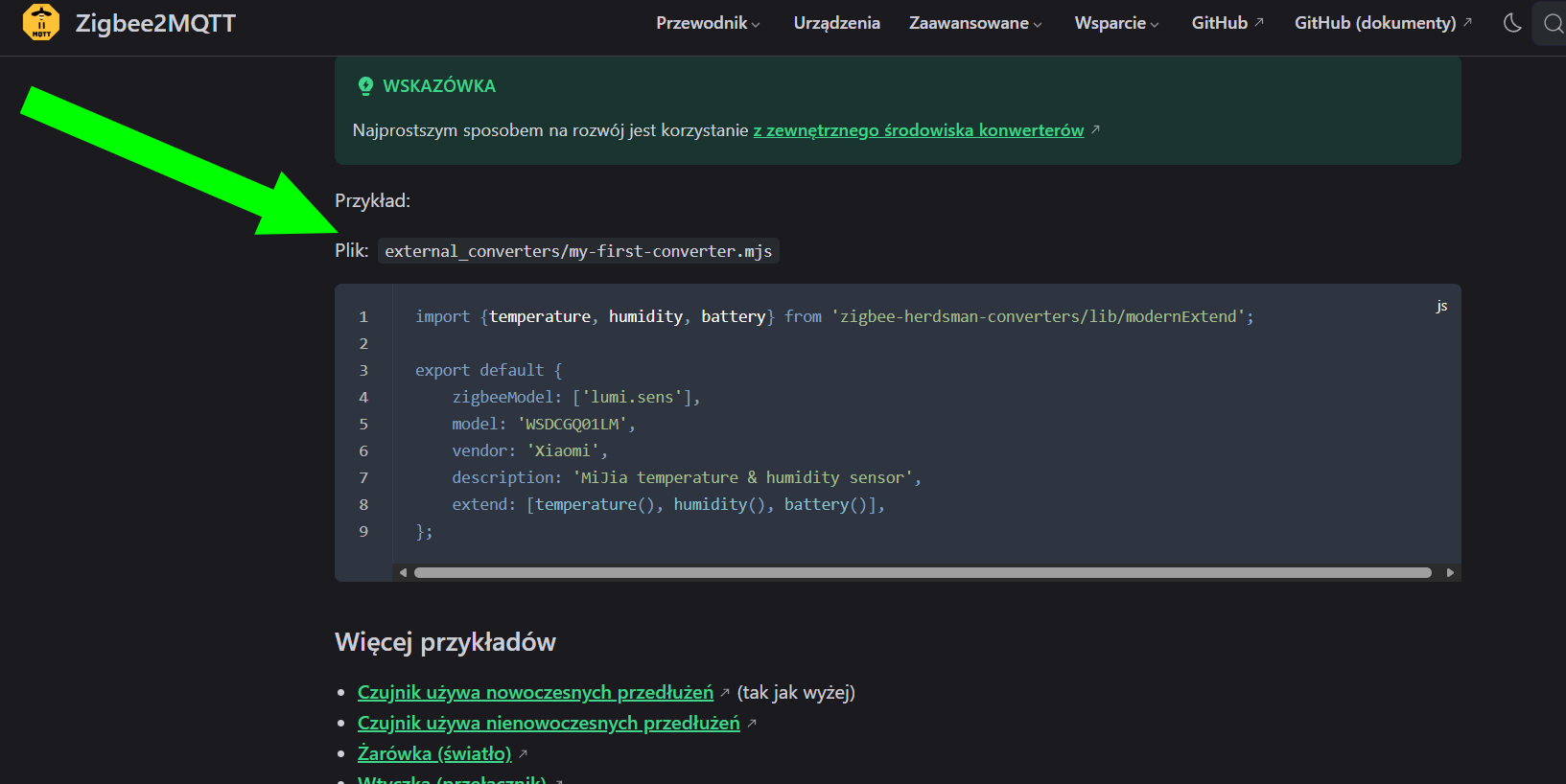
Task: Click the lightbulb tip icon beside WSKAZÓWKA
Action: click(365, 86)
